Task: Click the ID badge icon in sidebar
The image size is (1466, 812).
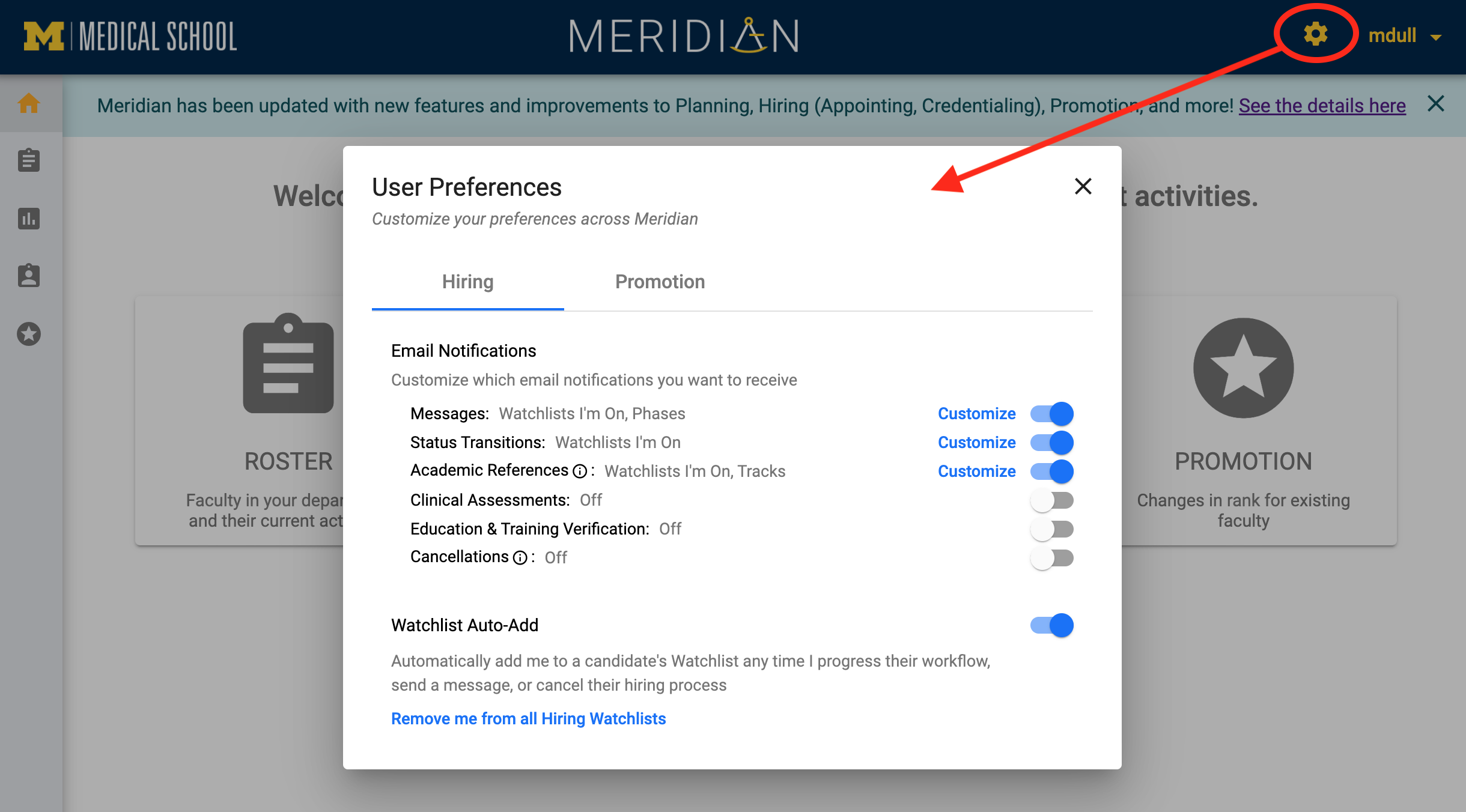Action: [x=29, y=276]
